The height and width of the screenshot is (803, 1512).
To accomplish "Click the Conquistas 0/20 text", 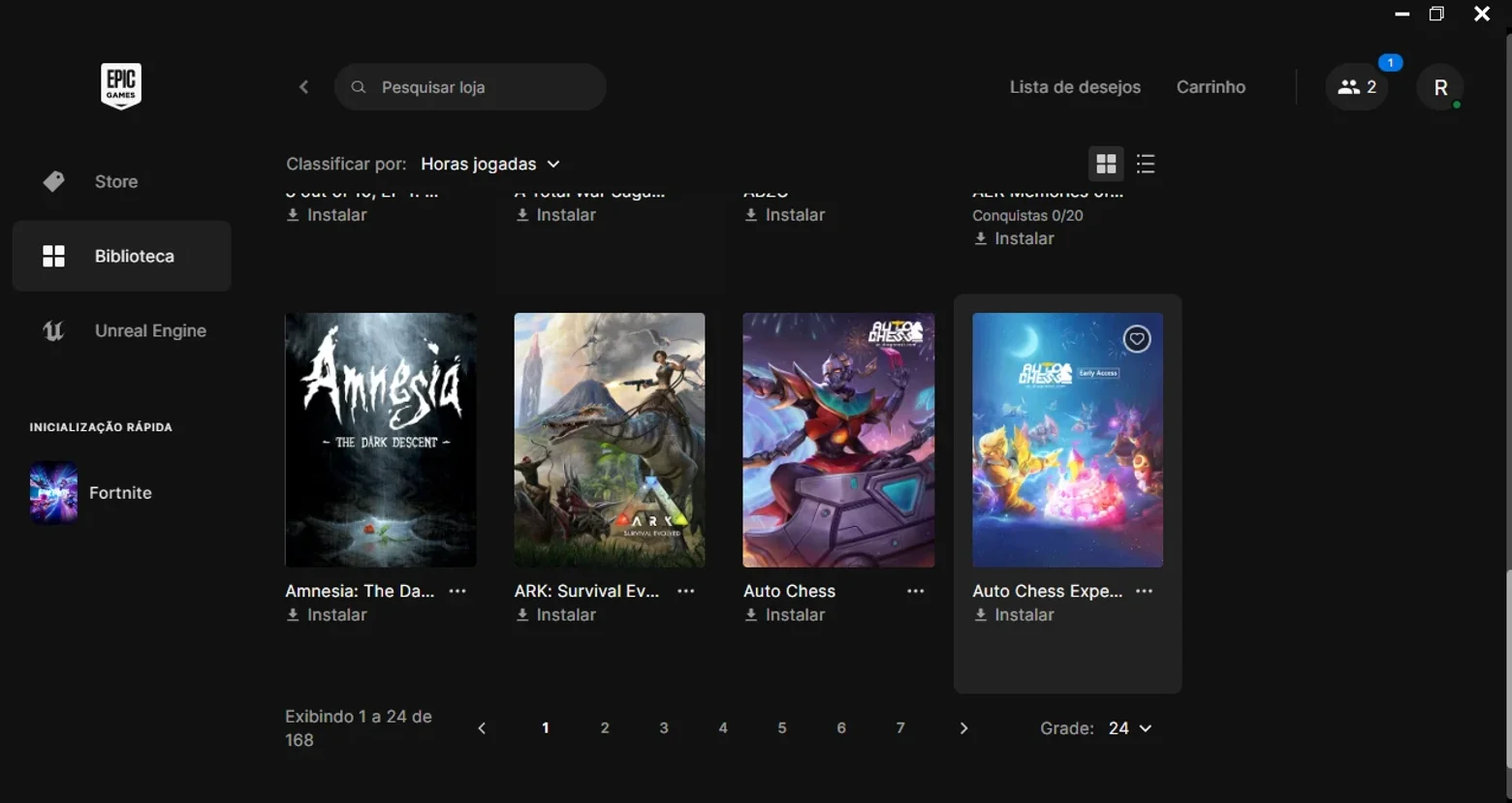I will pyautogui.click(x=1027, y=216).
